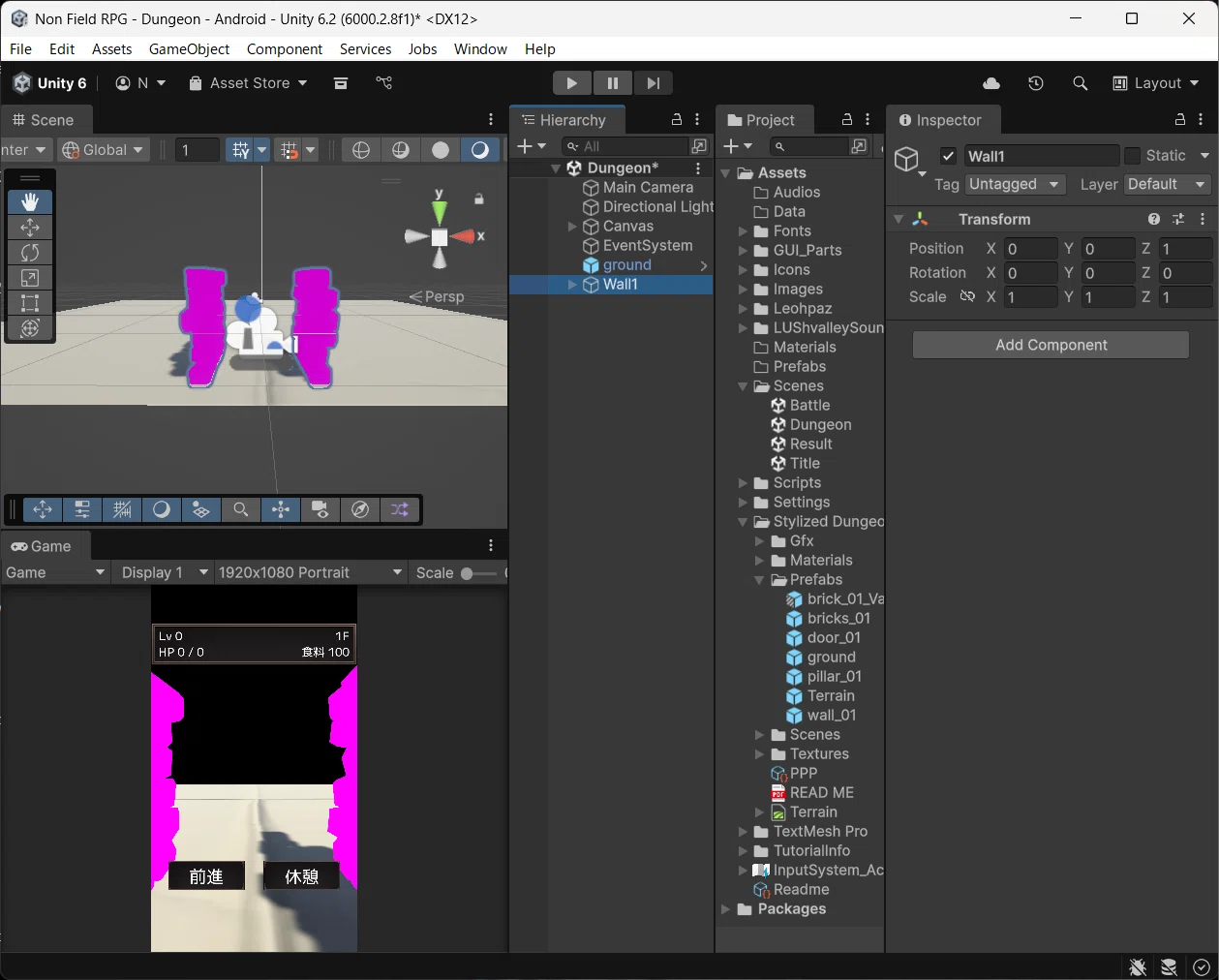Expand the Canvas object in Hierarchy

click(x=572, y=227)
